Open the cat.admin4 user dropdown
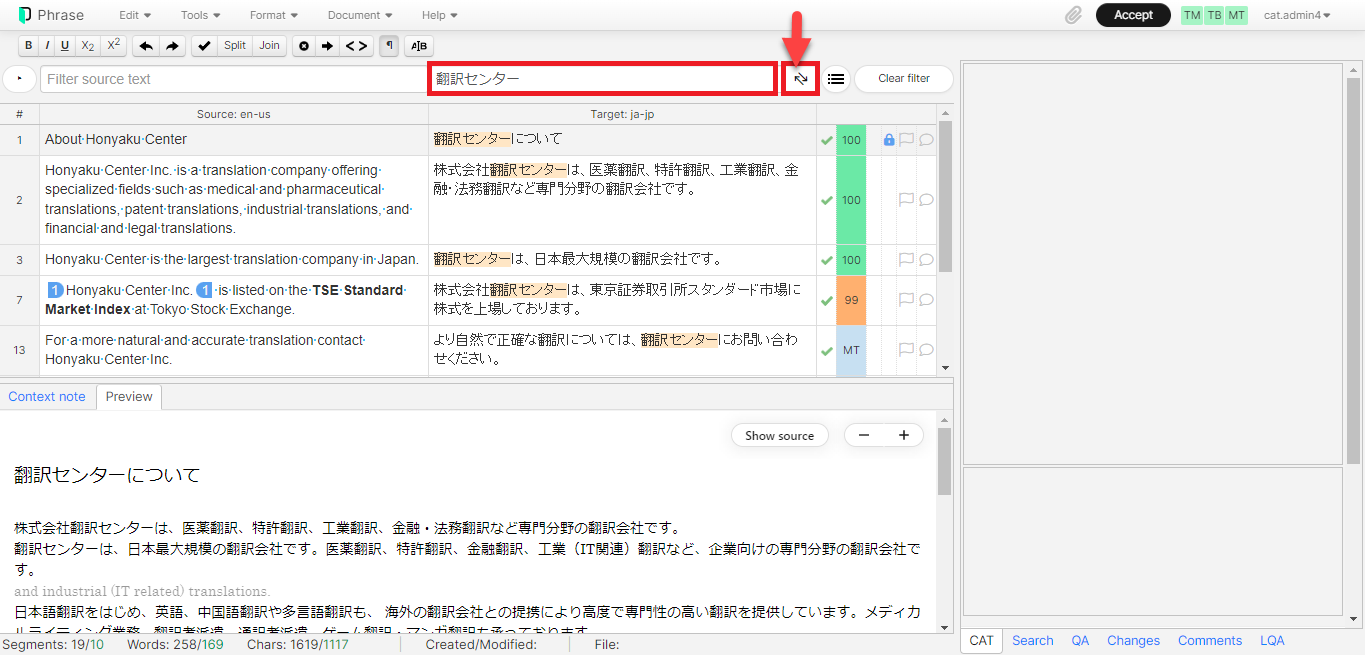The width and height of the screenshot is (1365, 657). click(x=1297, y=15)
